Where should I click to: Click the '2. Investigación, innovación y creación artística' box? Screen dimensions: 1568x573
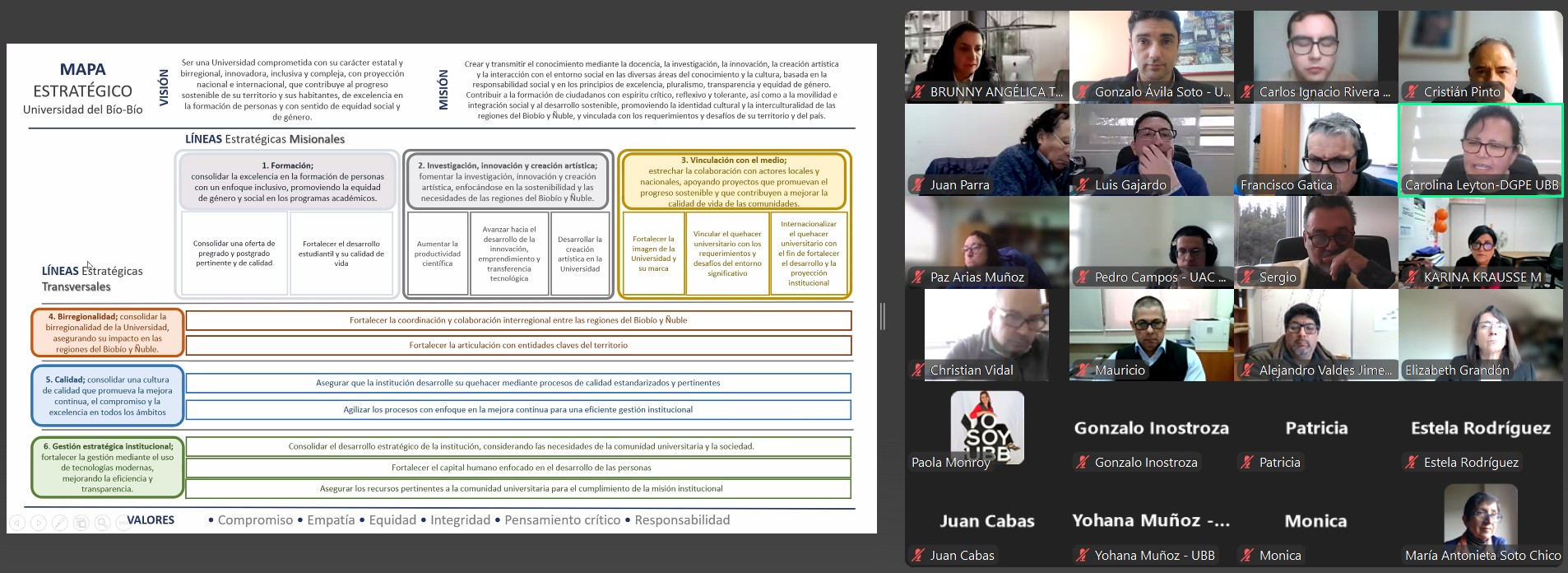click(508, 181)
